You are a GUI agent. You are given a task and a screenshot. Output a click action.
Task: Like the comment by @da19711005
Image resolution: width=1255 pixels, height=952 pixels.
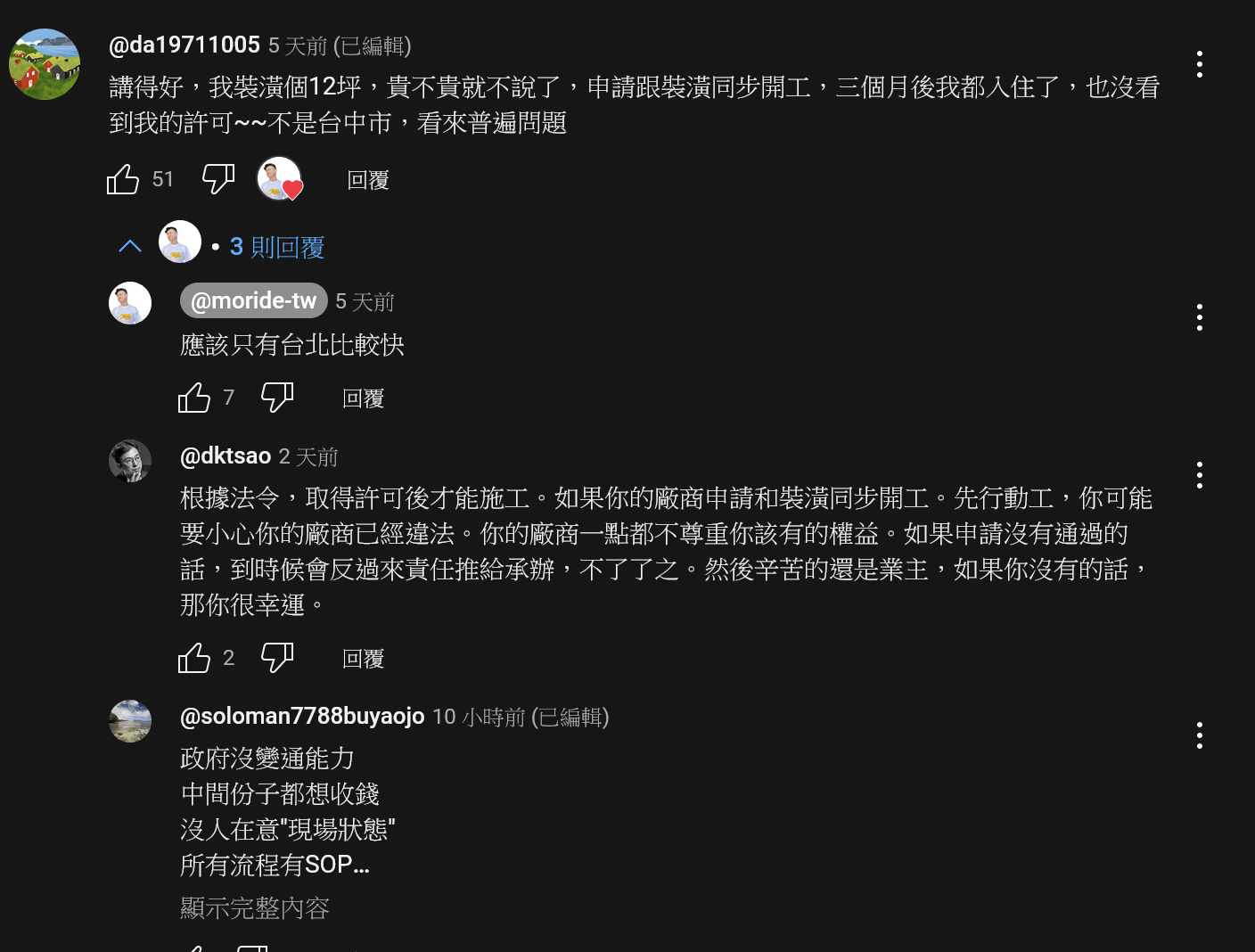coord(123,179)
